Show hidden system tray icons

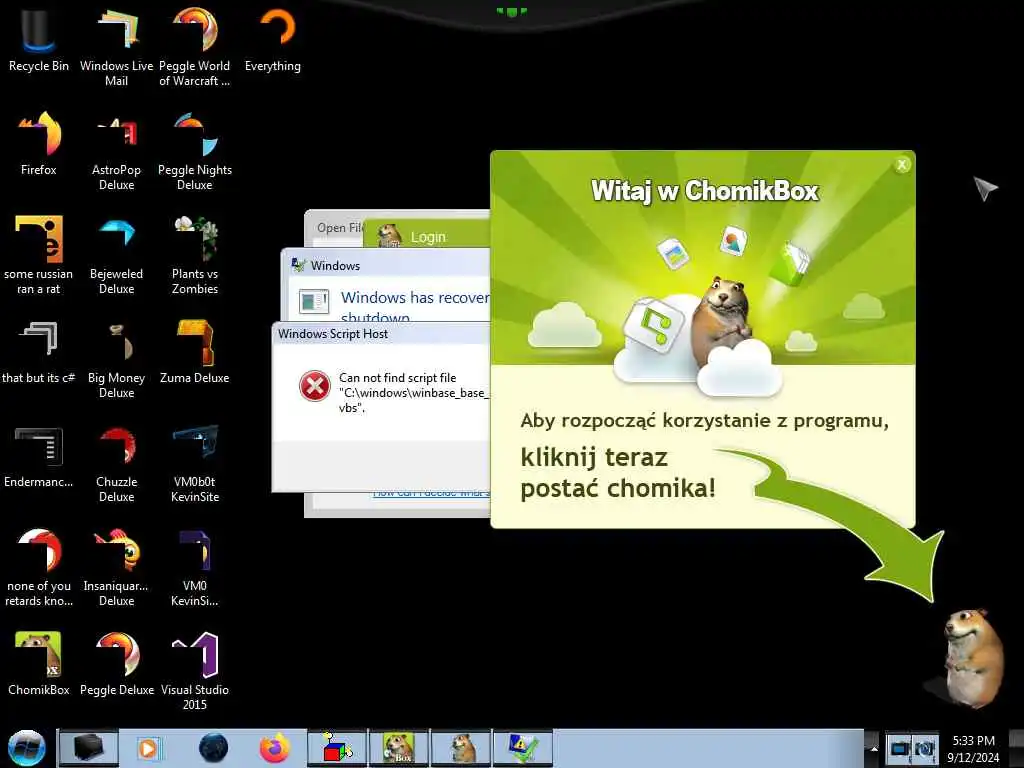[874, 749]
